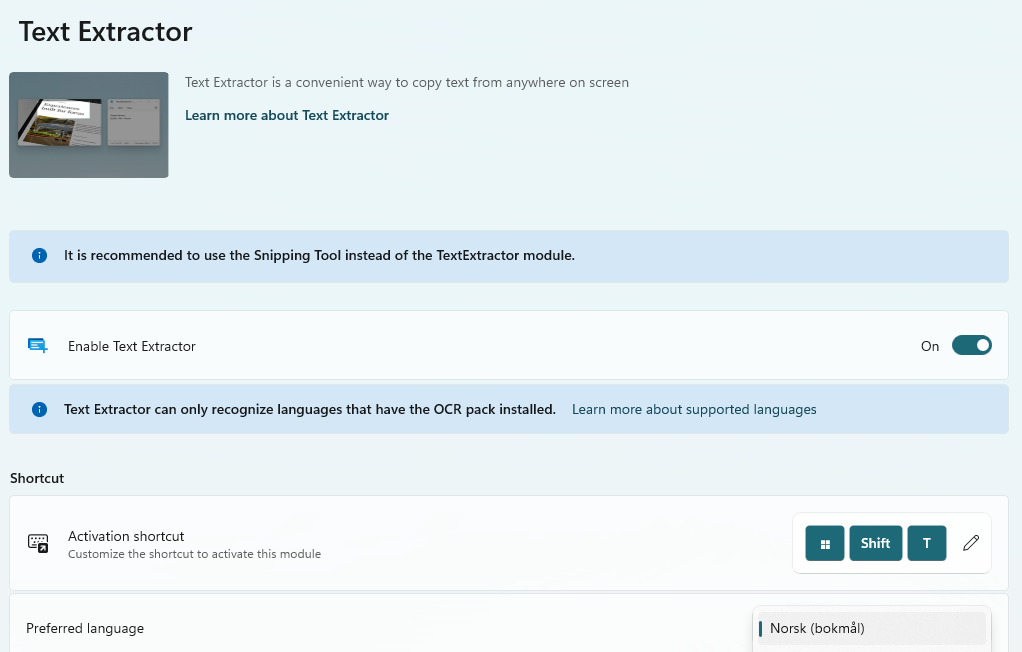
Task: Click the Text Extractor preview thumbnail
Action: point(89,125)
